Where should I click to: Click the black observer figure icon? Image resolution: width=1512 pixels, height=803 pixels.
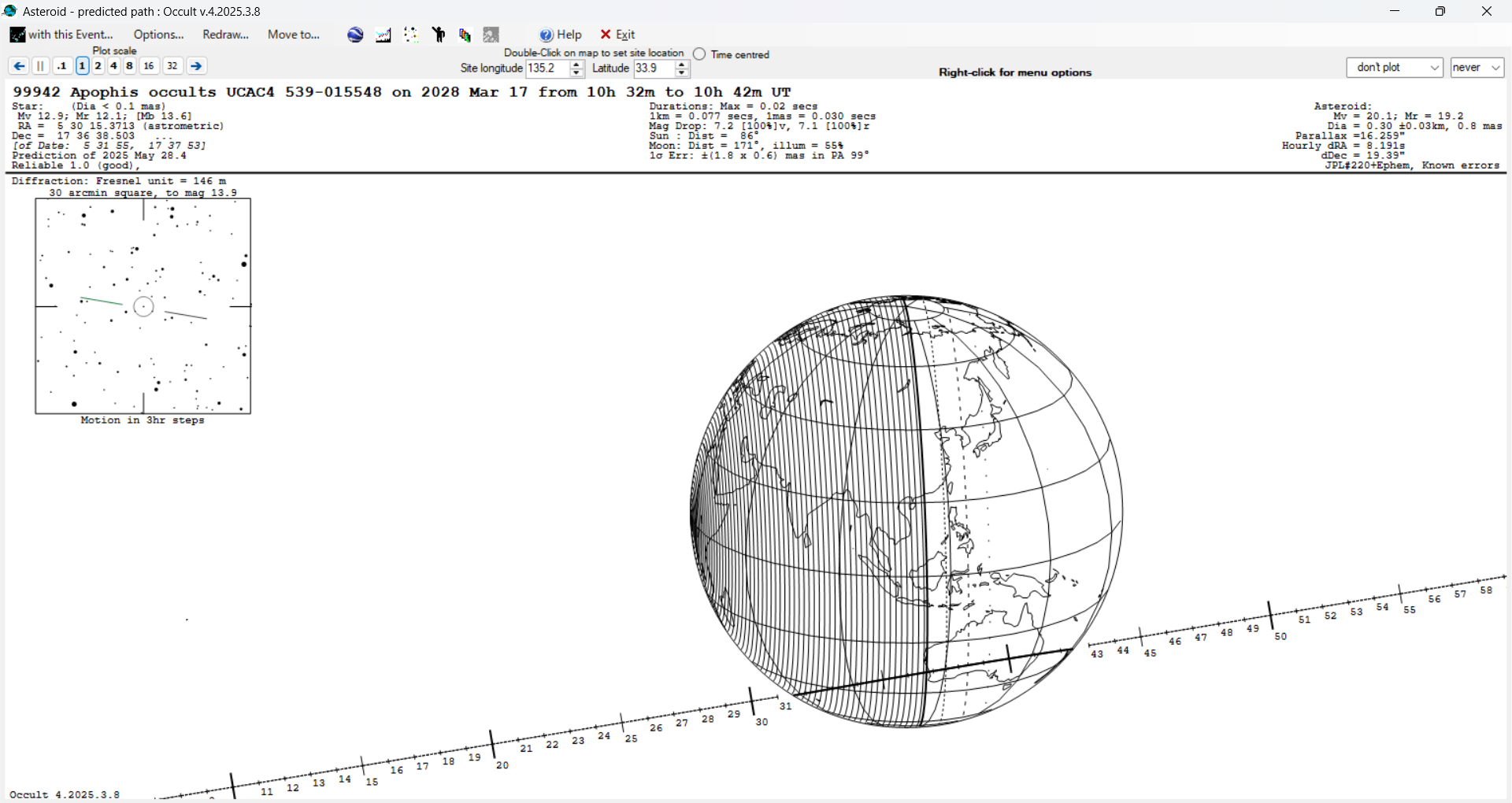pyautogui.click(x=439, y=35)
